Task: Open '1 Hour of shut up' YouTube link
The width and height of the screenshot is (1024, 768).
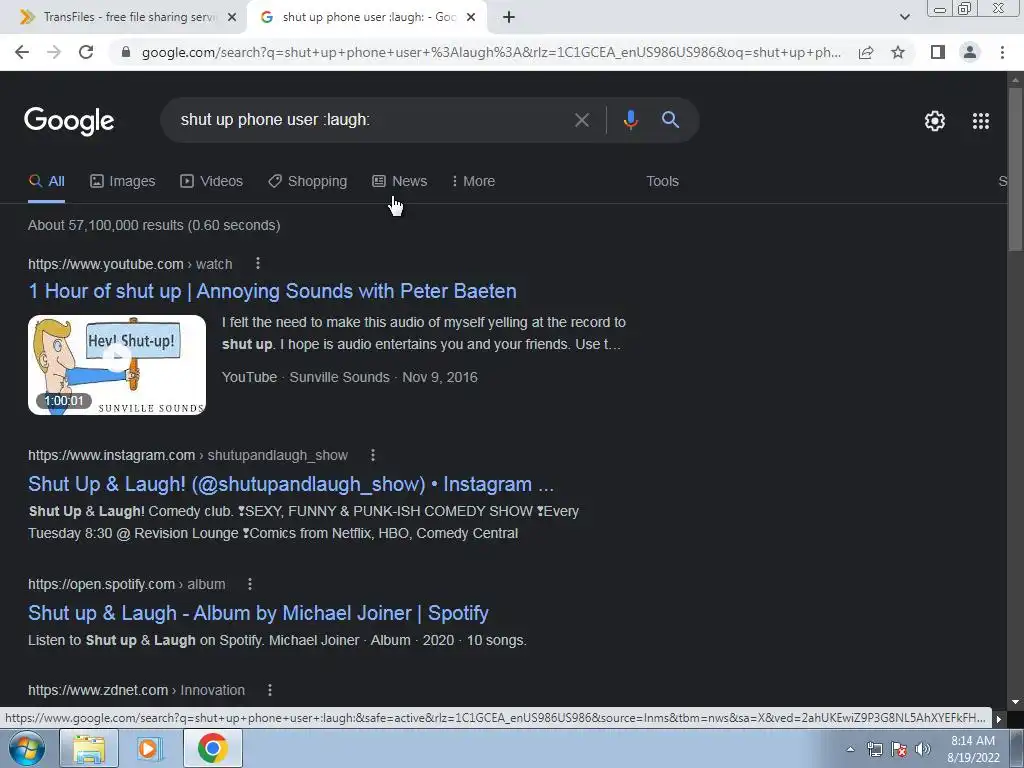Action: pyautogui.click(x=272, y=291)
